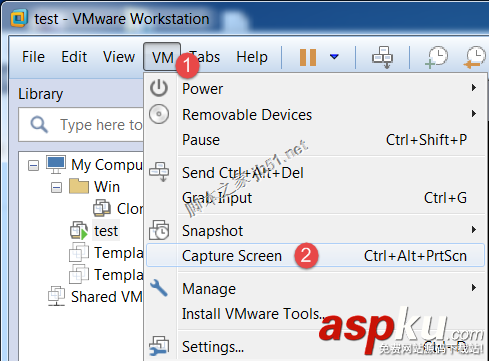The height and width of the screenshot is (361, 489).
Task: Click the Ctrl+G shortcut text
Action: [x=445, y=198]
